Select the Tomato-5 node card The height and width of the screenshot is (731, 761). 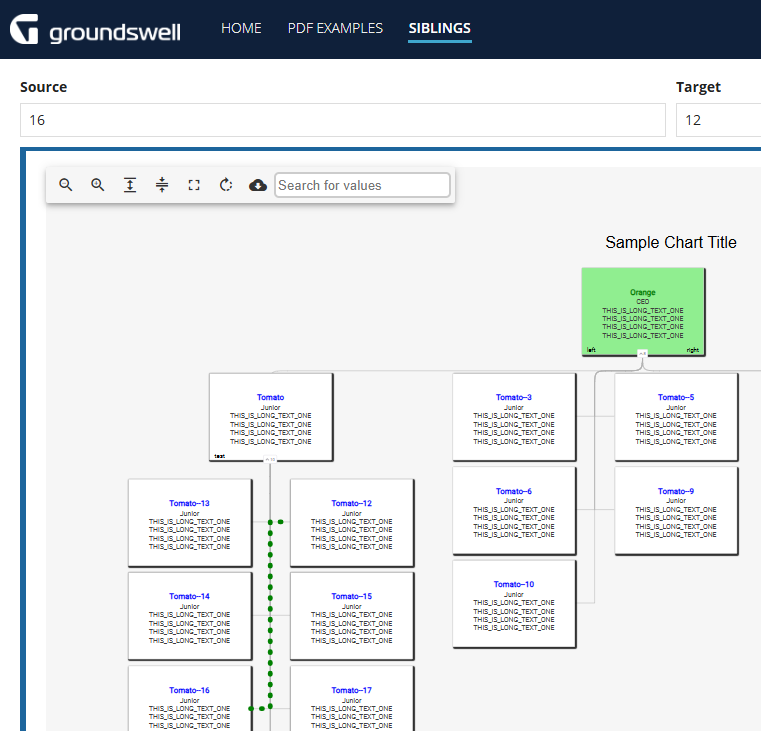tap(676, 417)
